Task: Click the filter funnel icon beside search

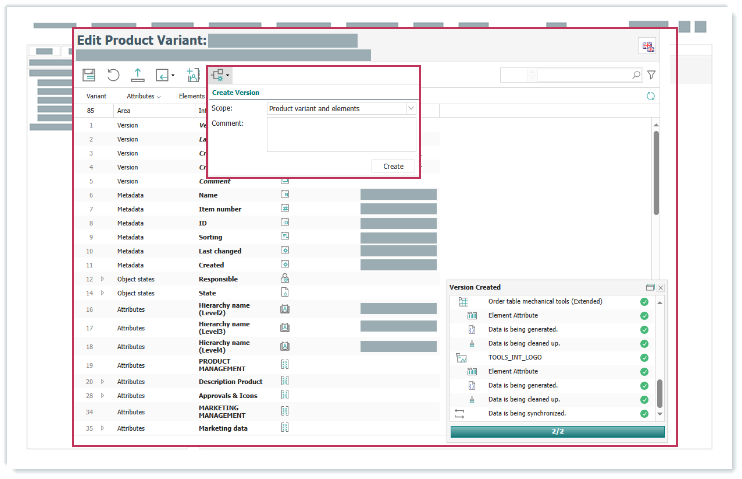Action: pyautogui.click(x=651, y=75)
